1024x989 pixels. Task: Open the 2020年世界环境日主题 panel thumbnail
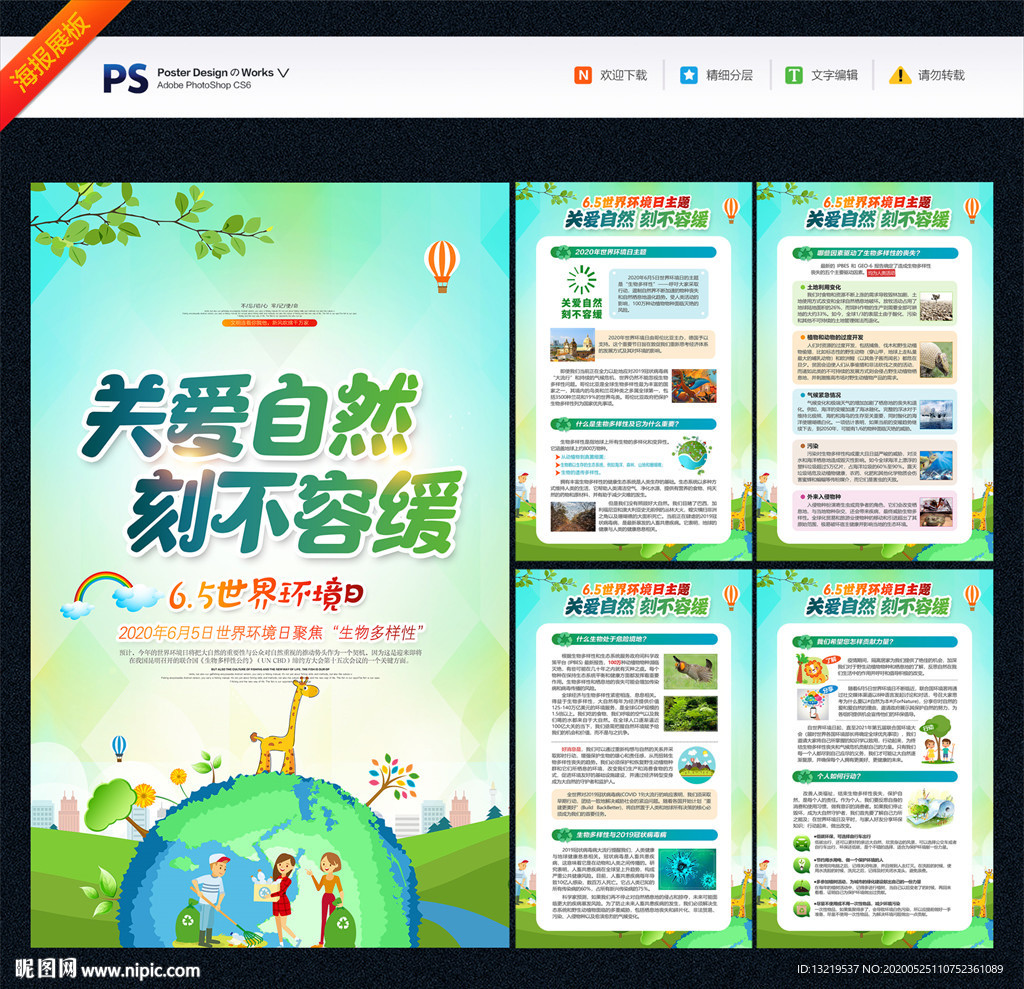click(633, 370)
